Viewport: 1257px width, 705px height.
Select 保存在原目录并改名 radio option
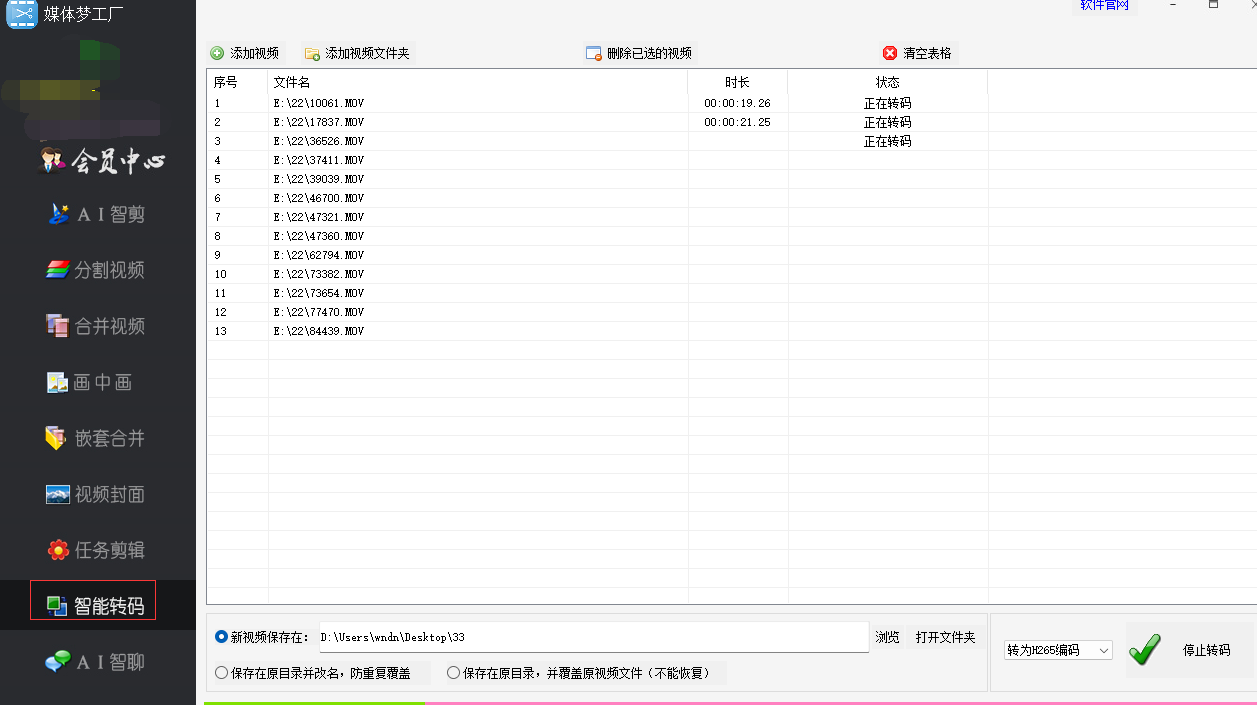click(x=222, y=673)
